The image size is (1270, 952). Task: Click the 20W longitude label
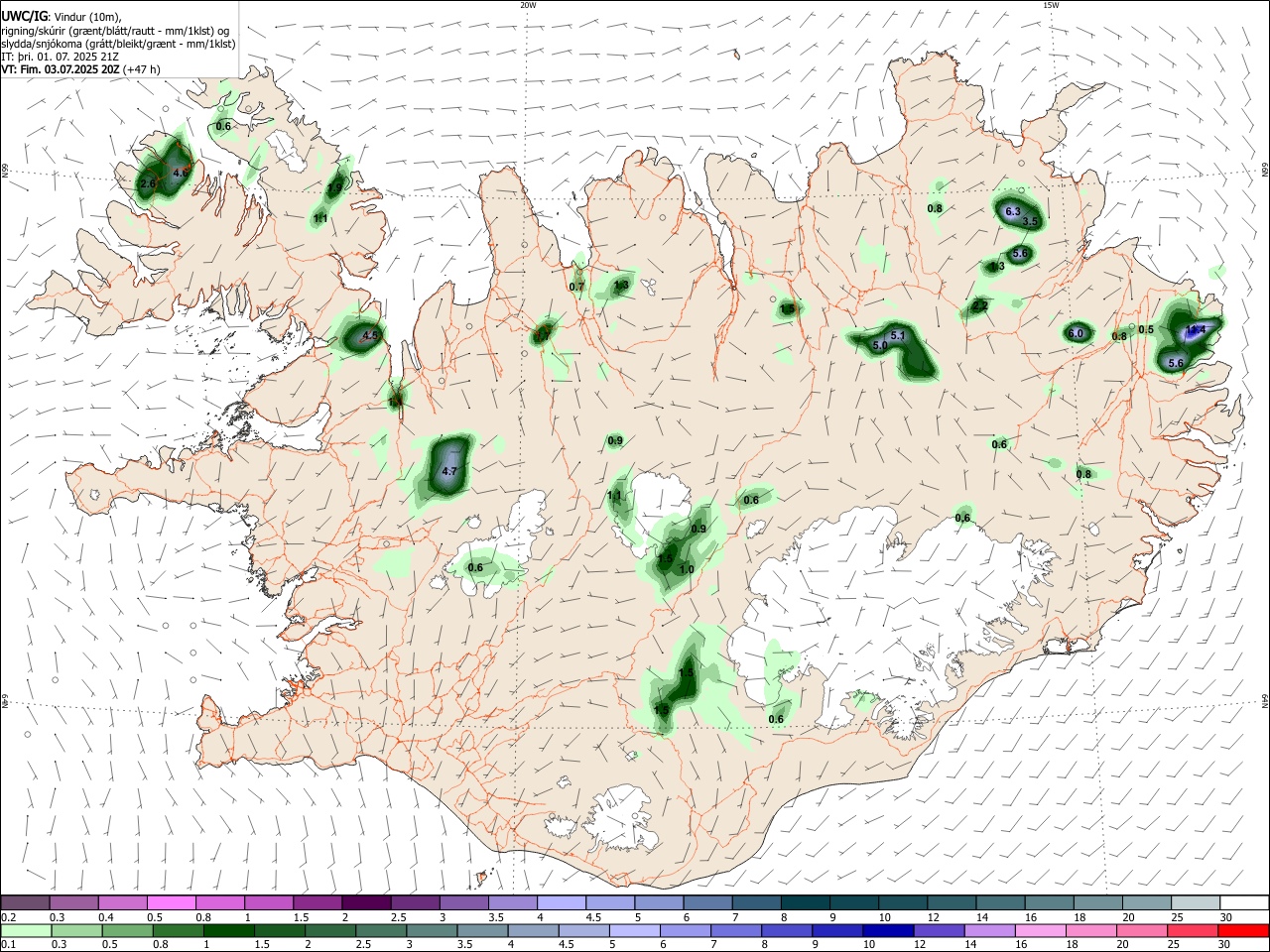[x=528, y=5]
